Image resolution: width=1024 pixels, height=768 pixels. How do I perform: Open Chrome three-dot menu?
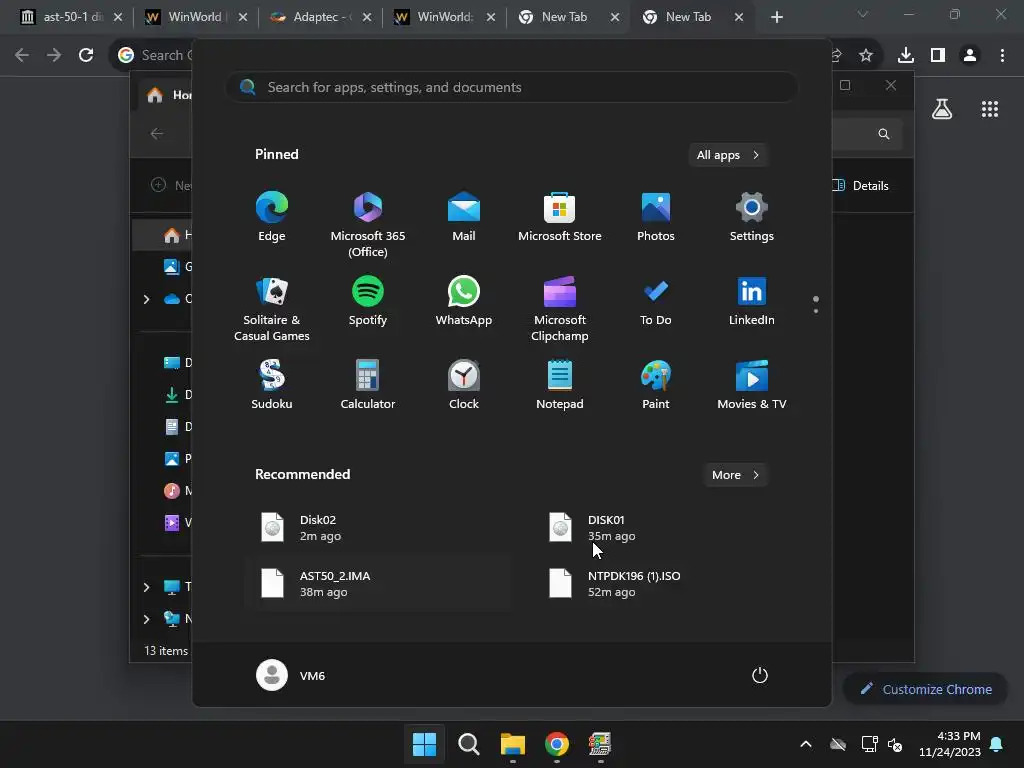1002,55
